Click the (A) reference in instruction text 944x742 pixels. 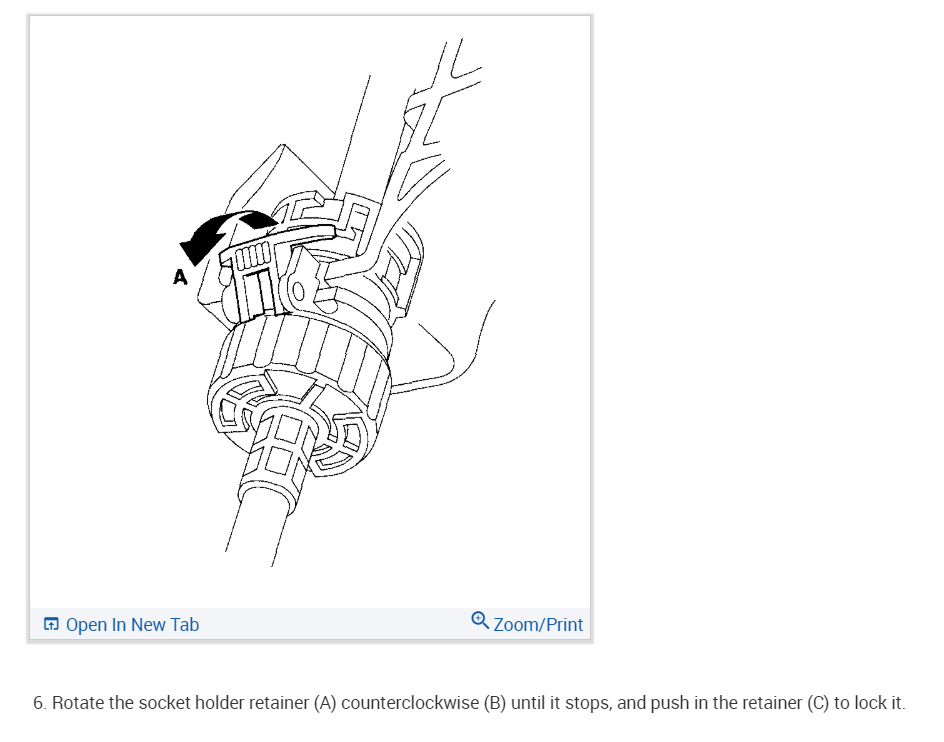(324, 703)
